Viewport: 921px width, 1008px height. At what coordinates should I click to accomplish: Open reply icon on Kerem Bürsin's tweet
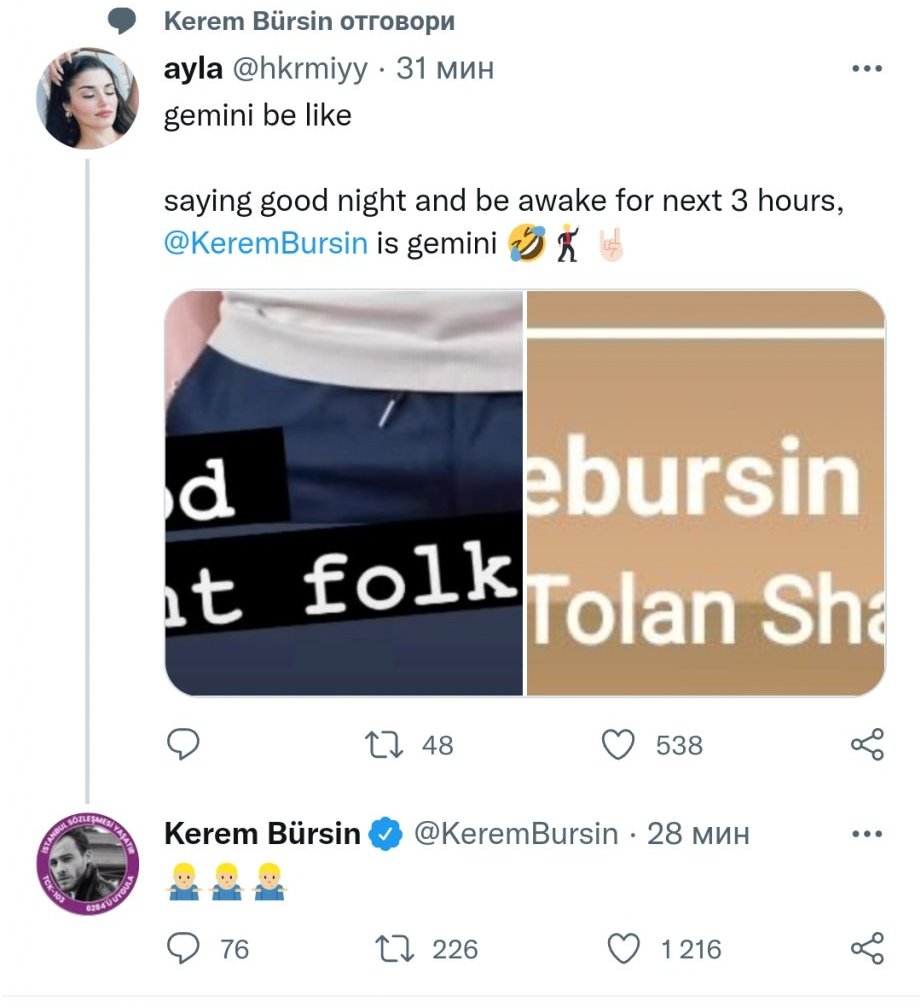[184, 946]
